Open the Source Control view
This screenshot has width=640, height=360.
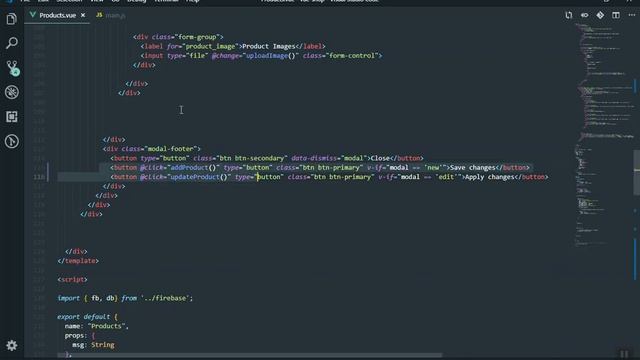pyautogui.click(x=12, y=68)
